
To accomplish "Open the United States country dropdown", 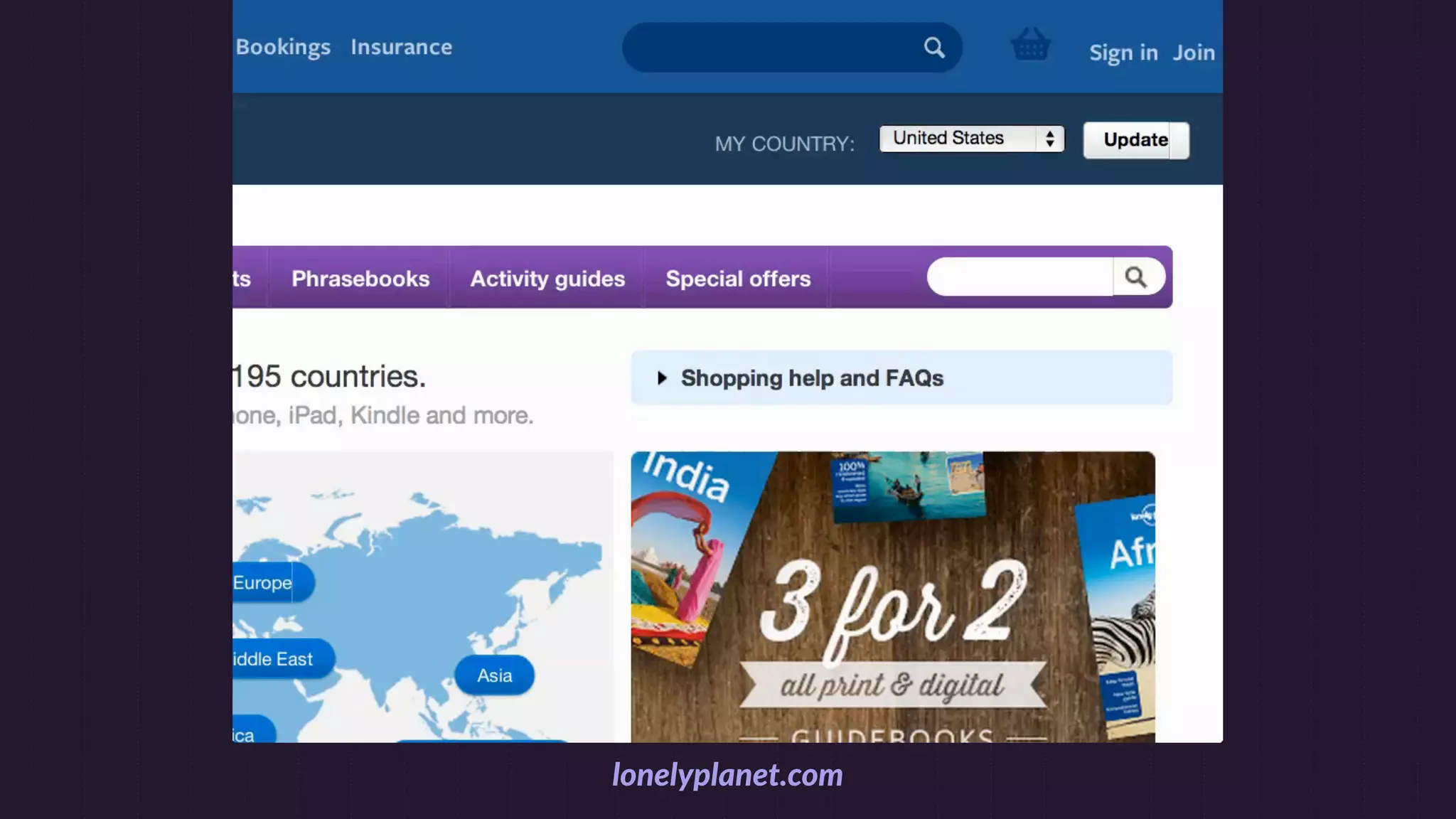I will pyautogui.click(x=972, y=139).
